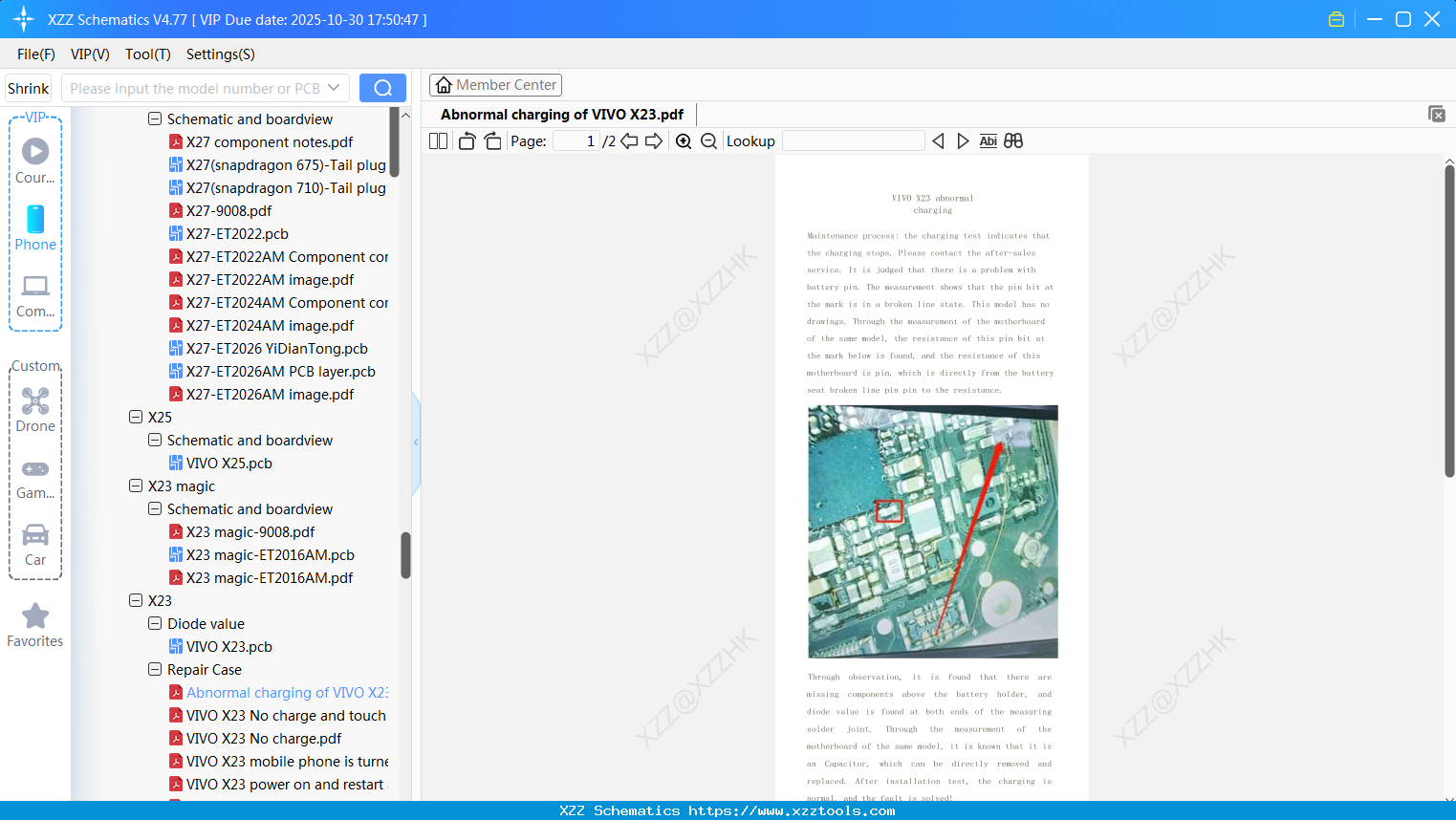
Task: Collapse the Repair Case folder
Action: click(155, 669)
